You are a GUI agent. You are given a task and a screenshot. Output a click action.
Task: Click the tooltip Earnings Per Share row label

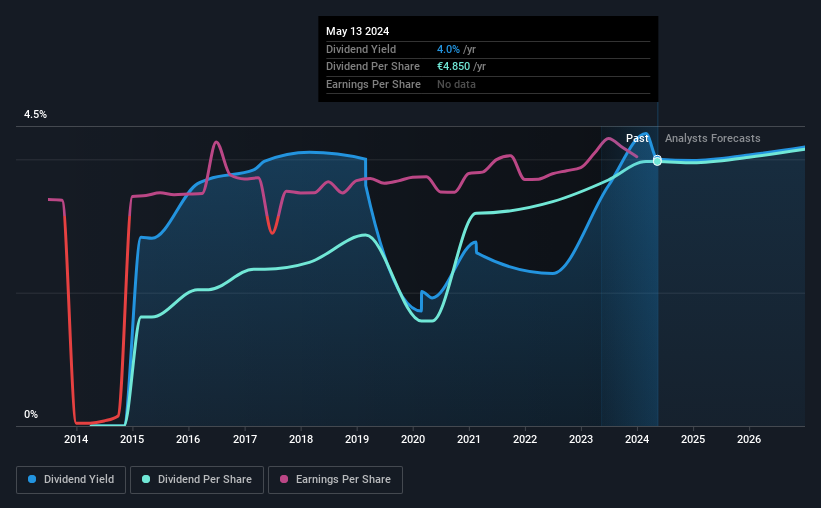point(373,84)
